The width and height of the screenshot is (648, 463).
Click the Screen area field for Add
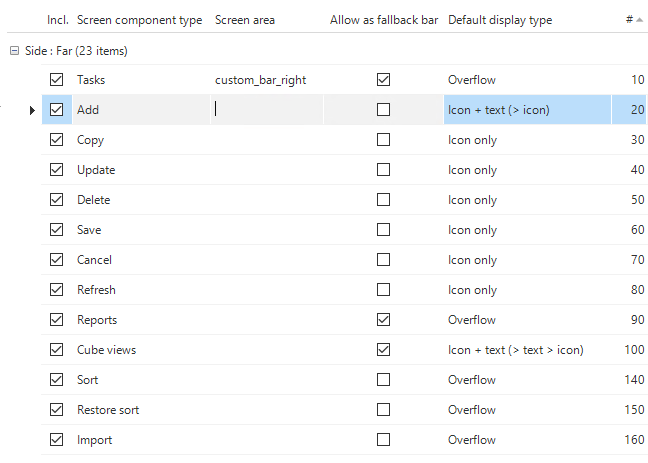267,110
